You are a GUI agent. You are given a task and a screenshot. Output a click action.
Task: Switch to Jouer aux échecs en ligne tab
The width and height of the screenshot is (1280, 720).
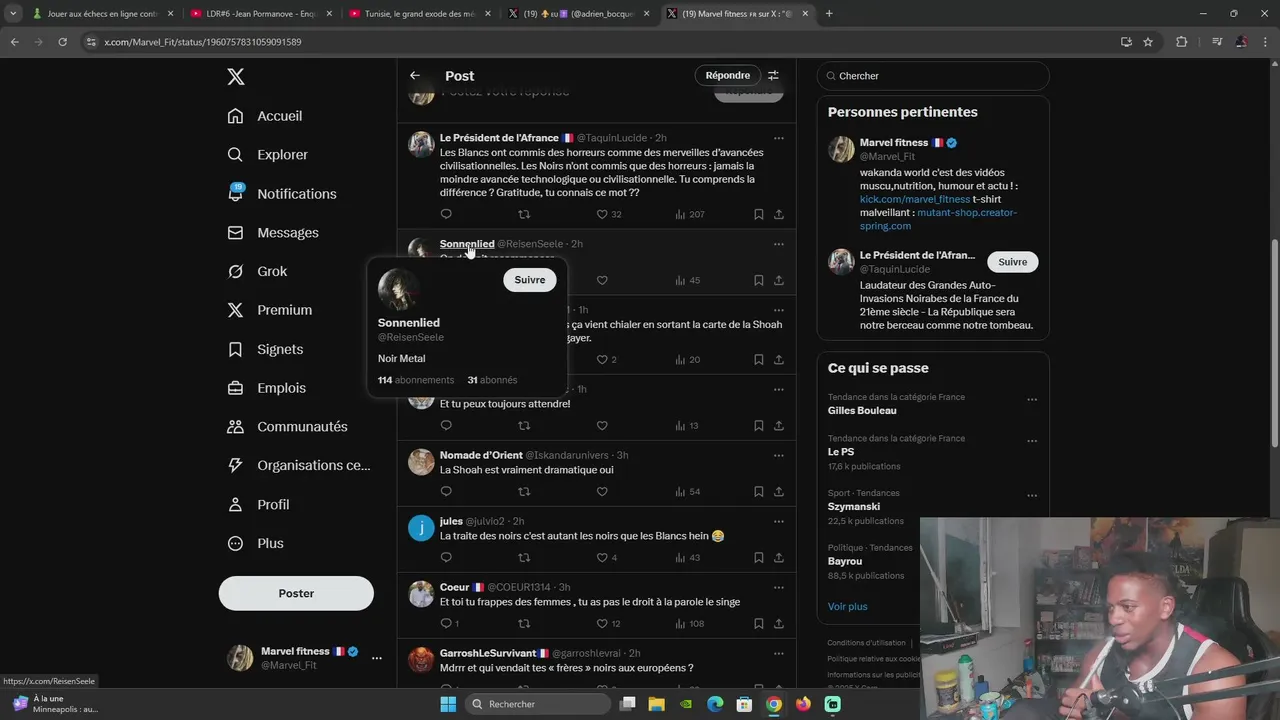pos(101,14)
